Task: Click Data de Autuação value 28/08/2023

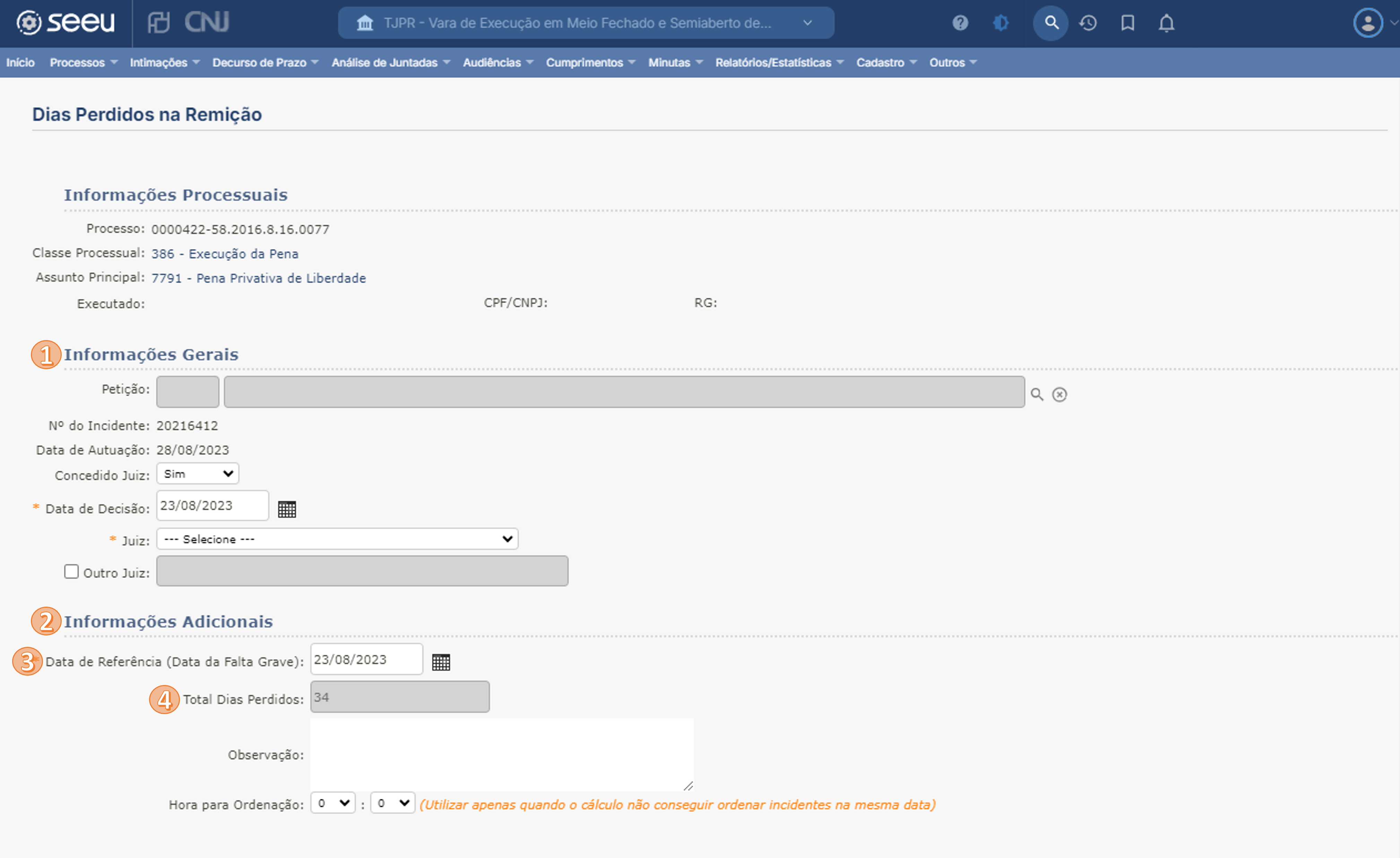Action: point(193,450)
